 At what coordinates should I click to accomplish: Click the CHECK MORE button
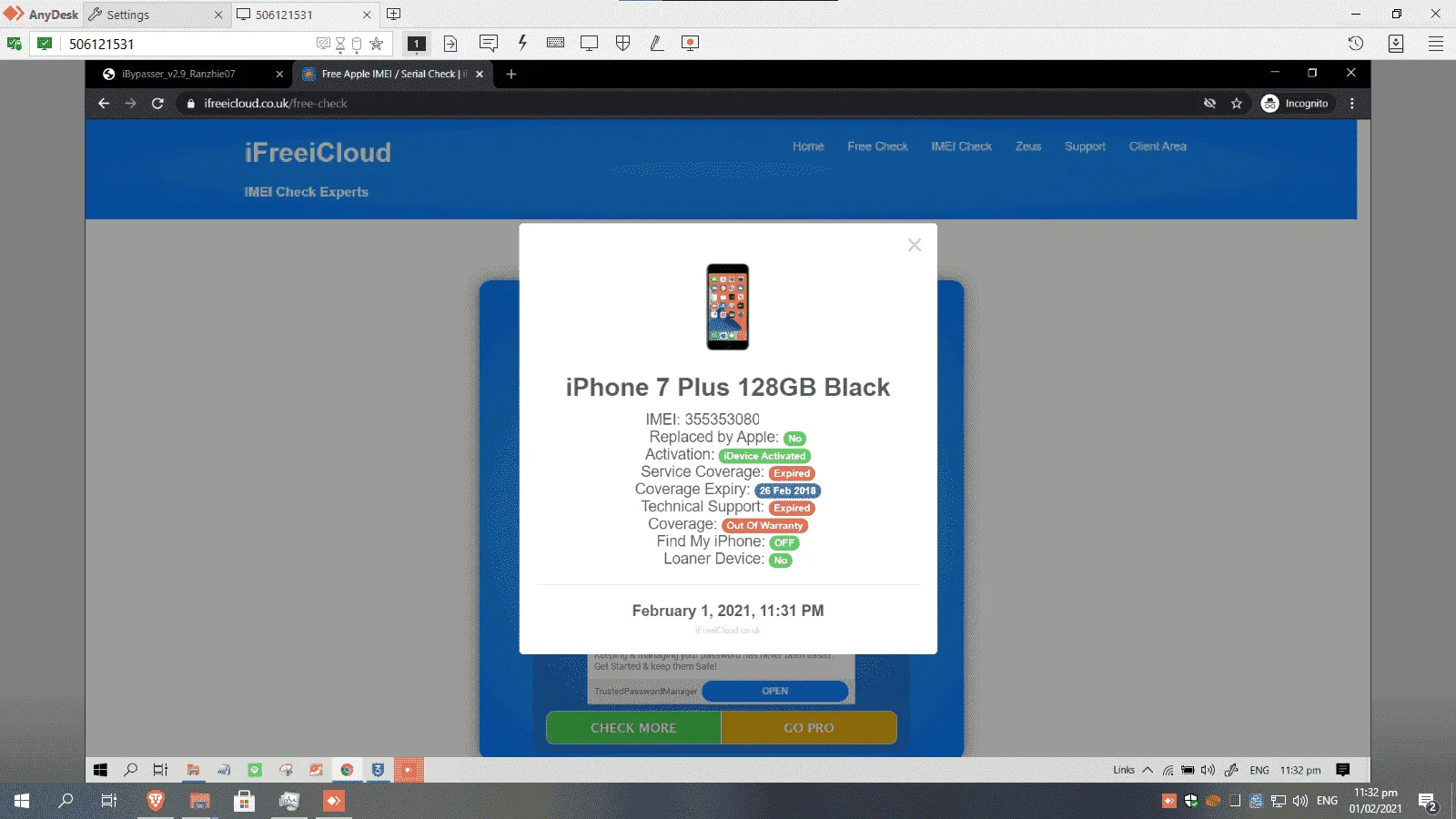pyautogui.click(x=633, y=728)
